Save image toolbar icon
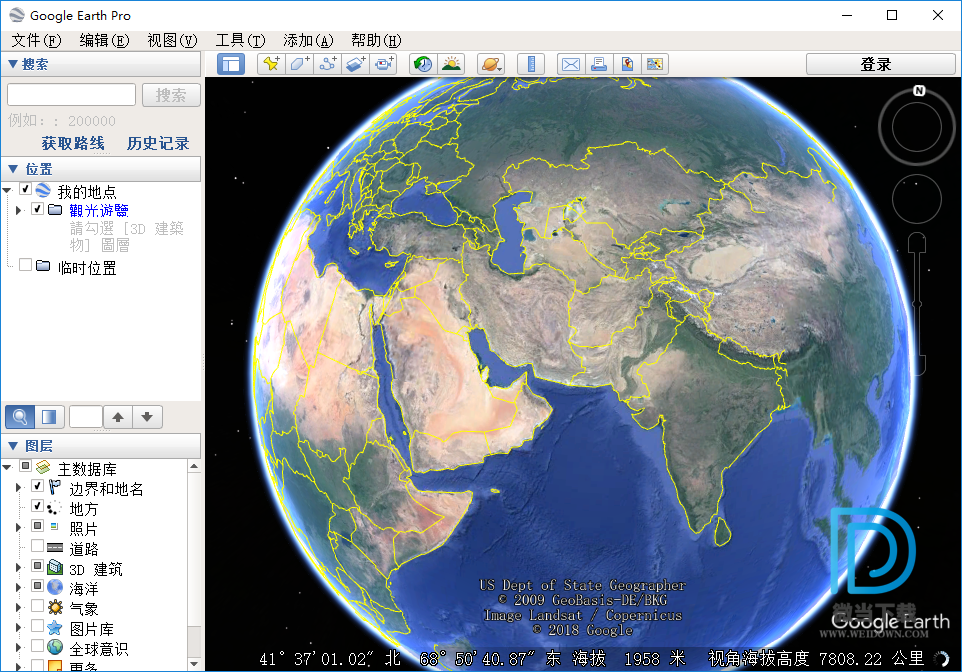Viewport: 962px width, 672px height. (627, 64)
